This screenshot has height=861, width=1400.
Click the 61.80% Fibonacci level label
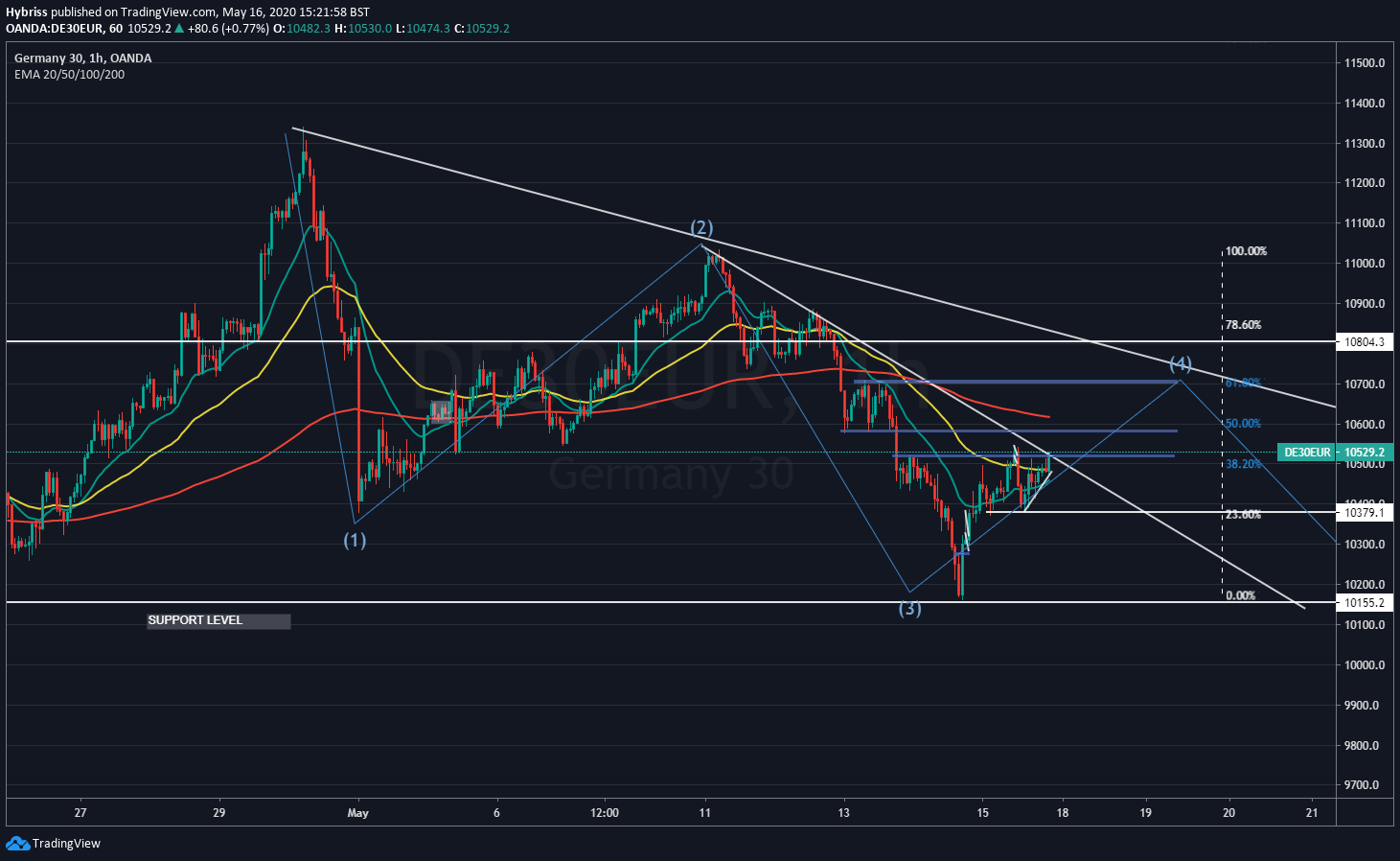[x=1243, y=383]
